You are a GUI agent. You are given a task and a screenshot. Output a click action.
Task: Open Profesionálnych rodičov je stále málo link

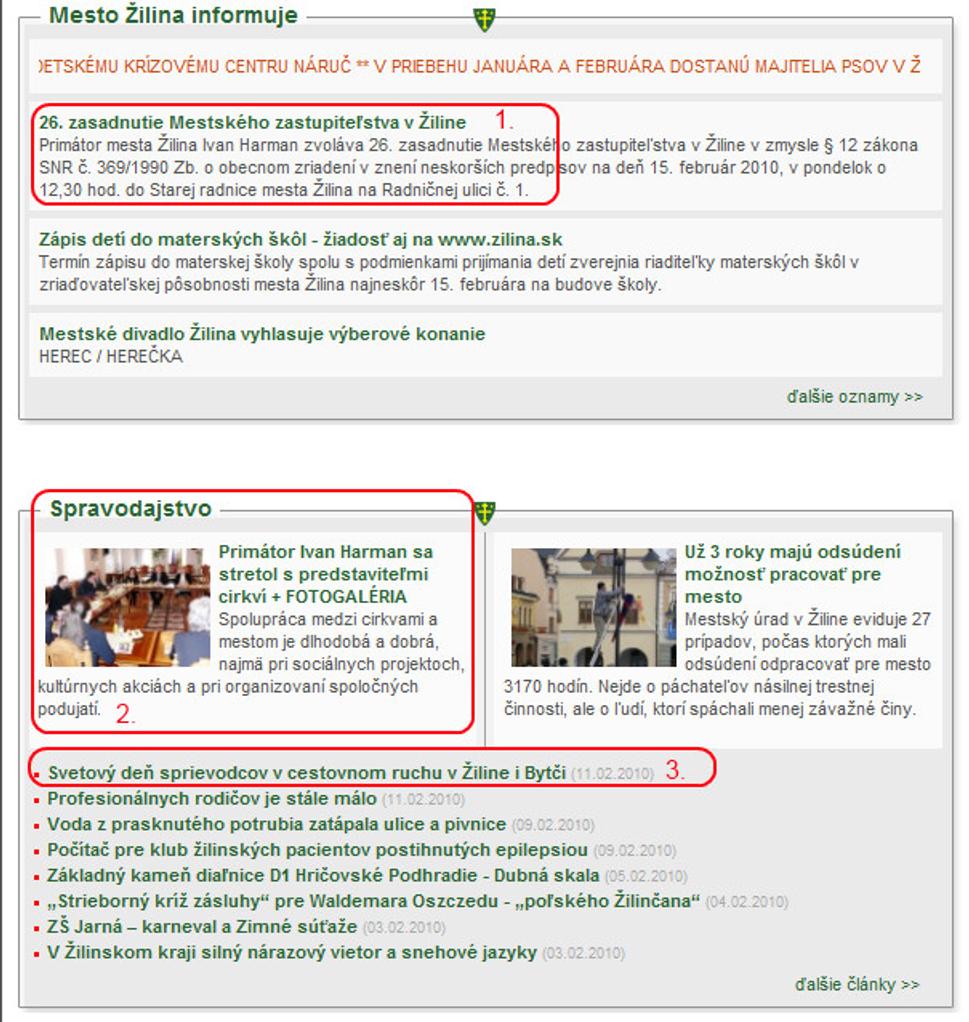(212, 798)
